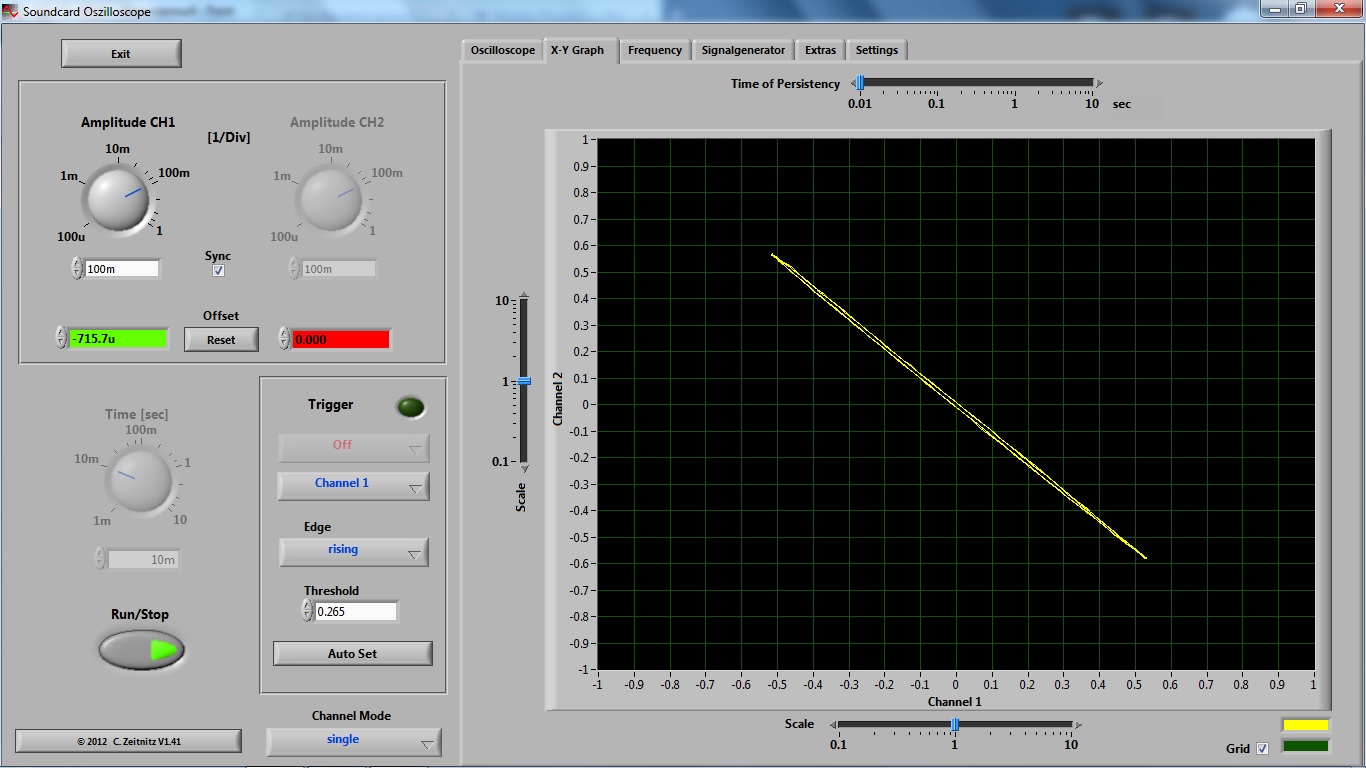The width and height of the screenshot is (1366, 768).
Task: Click the green Run/Stop play button
Action: click(x=142, y=650)
